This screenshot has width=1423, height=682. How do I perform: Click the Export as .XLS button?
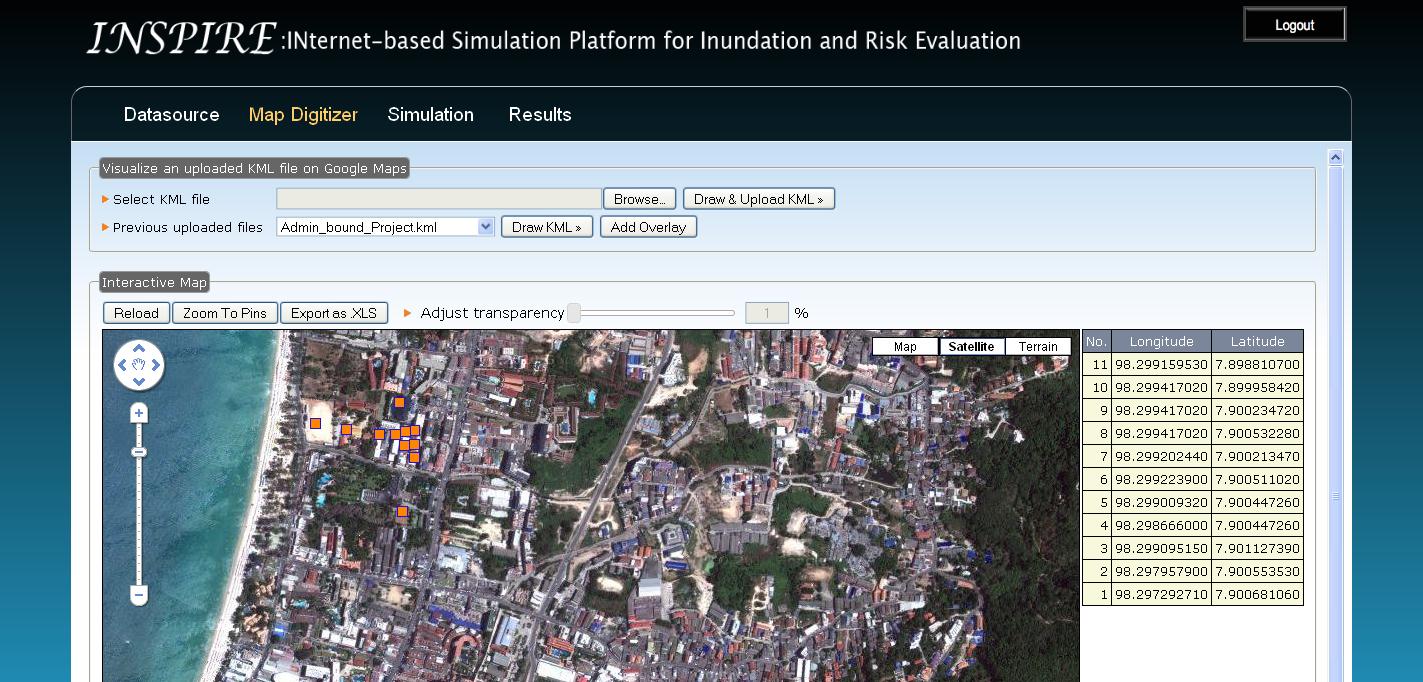(334, 313)
